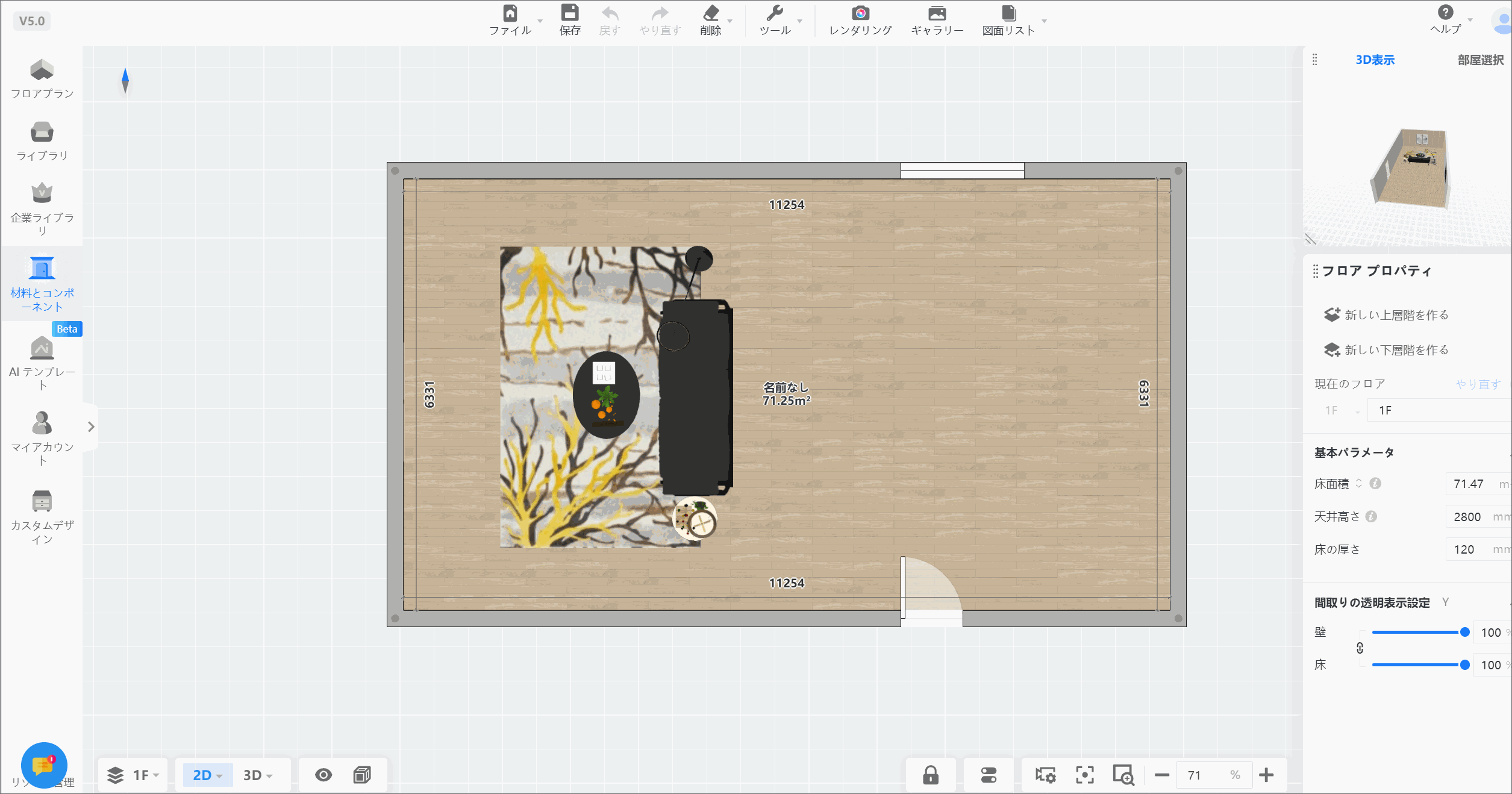
Task: Click the やり直す redo arrow
Action: coord(660,13)
